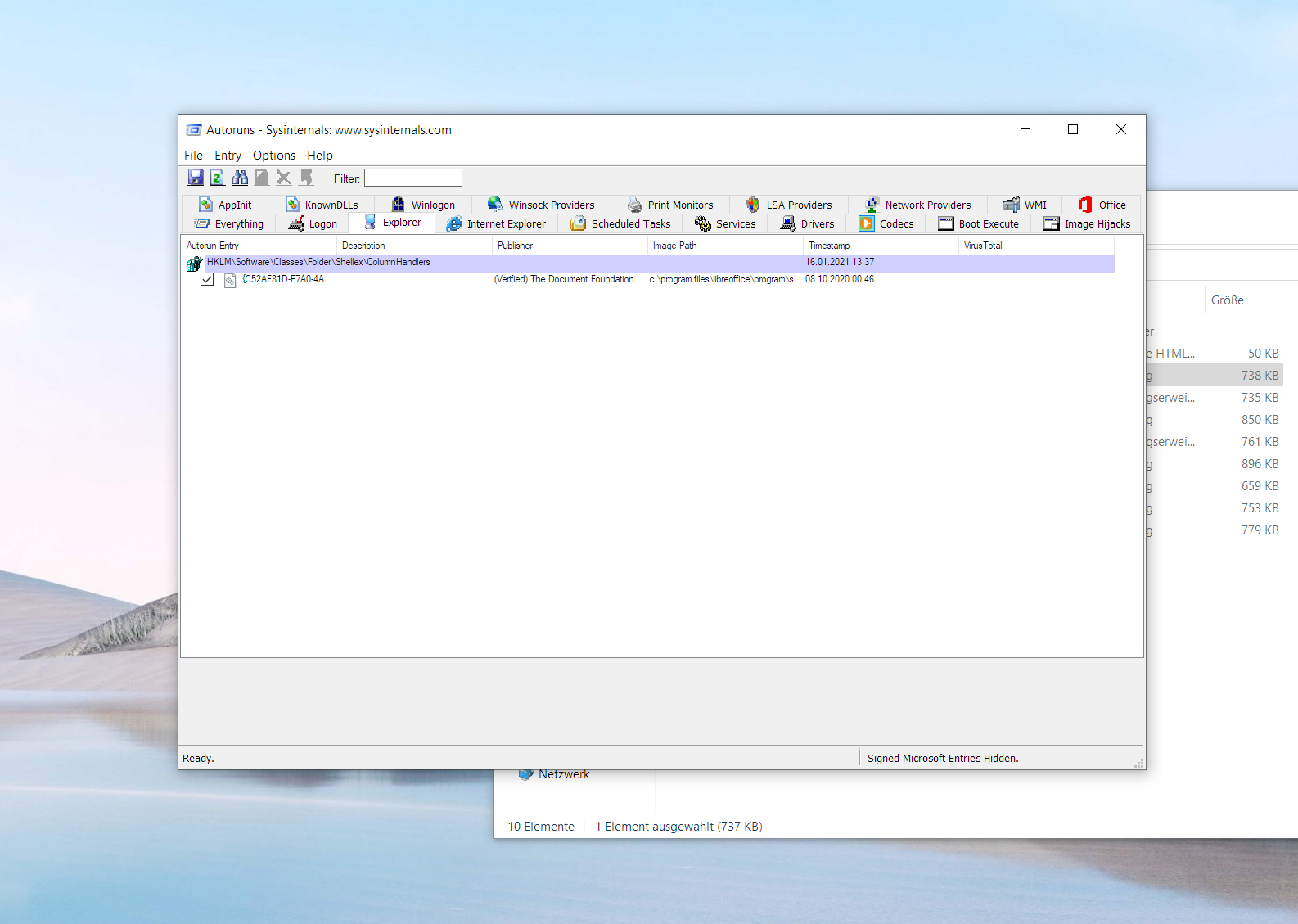Sort by the Description column header

tap(414, 246)
